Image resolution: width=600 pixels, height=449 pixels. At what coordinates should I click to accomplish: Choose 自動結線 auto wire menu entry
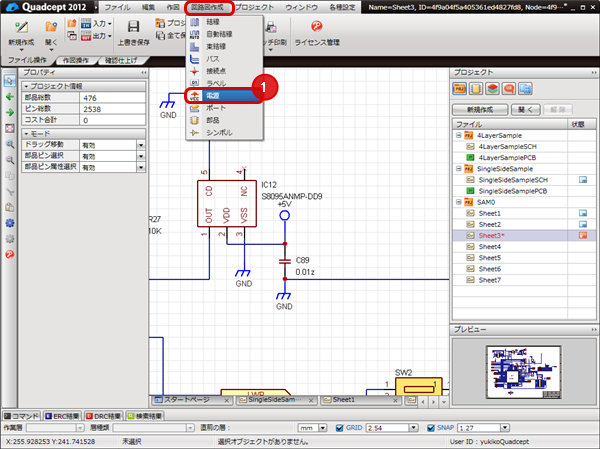pos(224,34)
